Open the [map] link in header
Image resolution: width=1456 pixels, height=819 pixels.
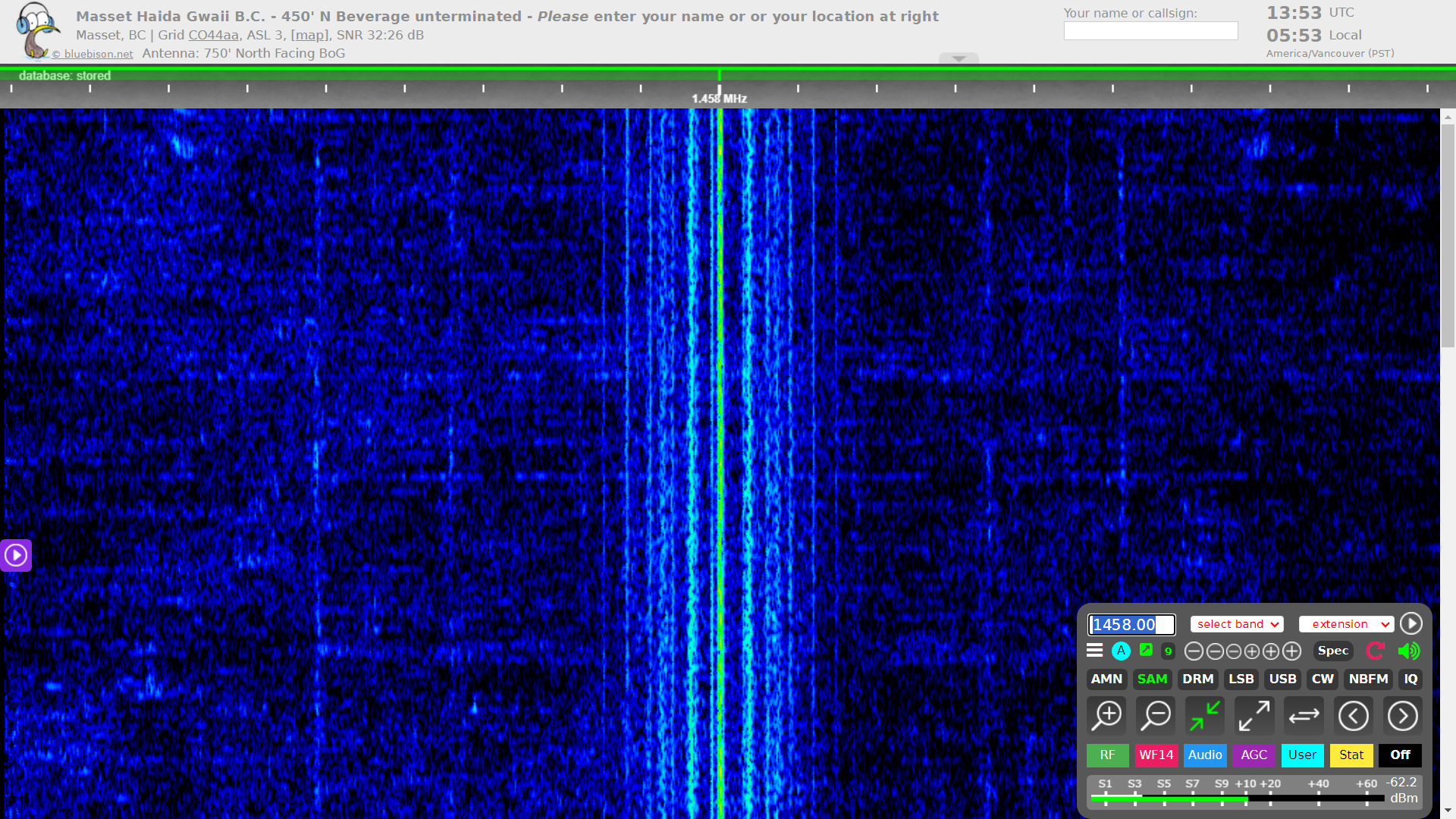pyautogui.click(x=309, y=35)
